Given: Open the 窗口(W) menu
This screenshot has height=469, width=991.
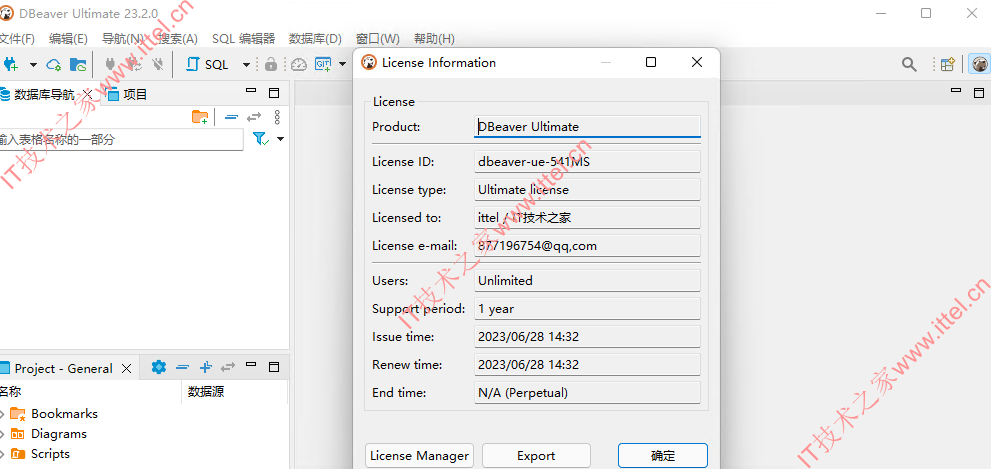Looking at the screenshot, I should click(x=378, y=39).
